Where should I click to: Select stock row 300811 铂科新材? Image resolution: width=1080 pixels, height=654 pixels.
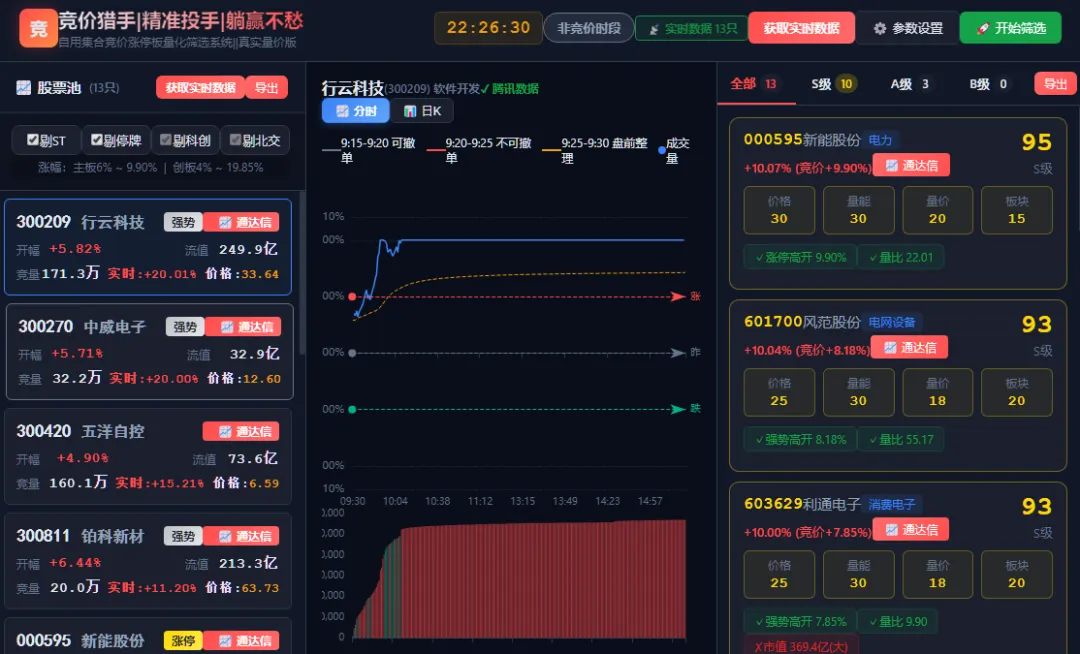pyautogui.click(x=148, y=561)
